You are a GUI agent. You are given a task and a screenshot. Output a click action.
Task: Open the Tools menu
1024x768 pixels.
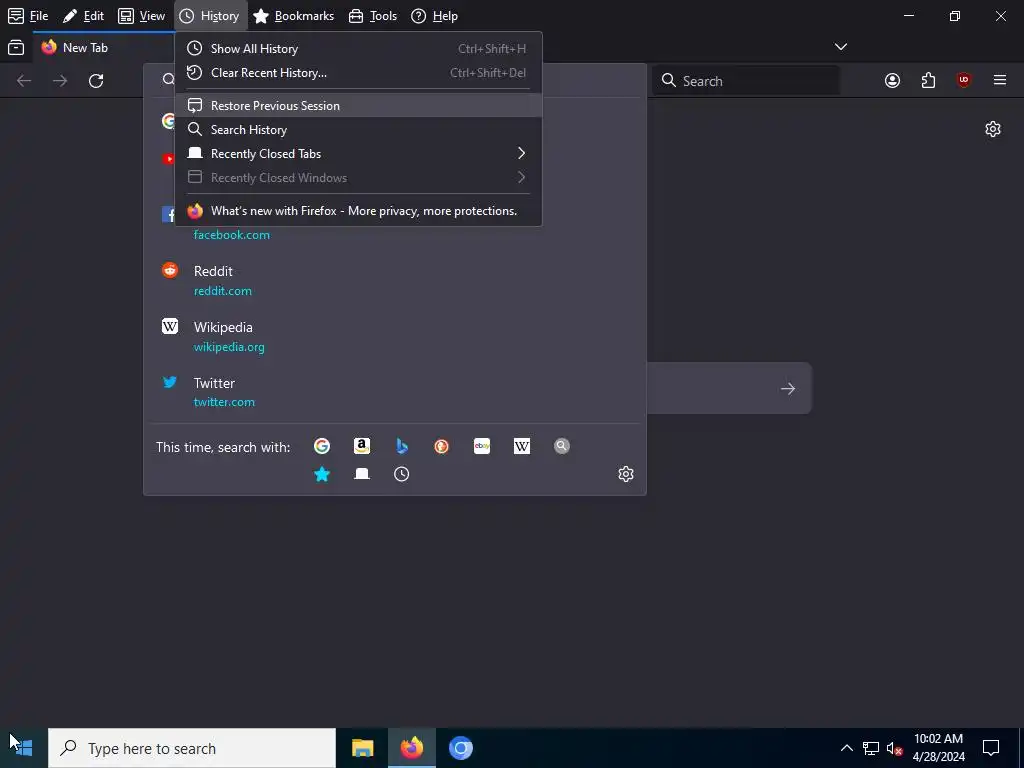tap(373, 16)
